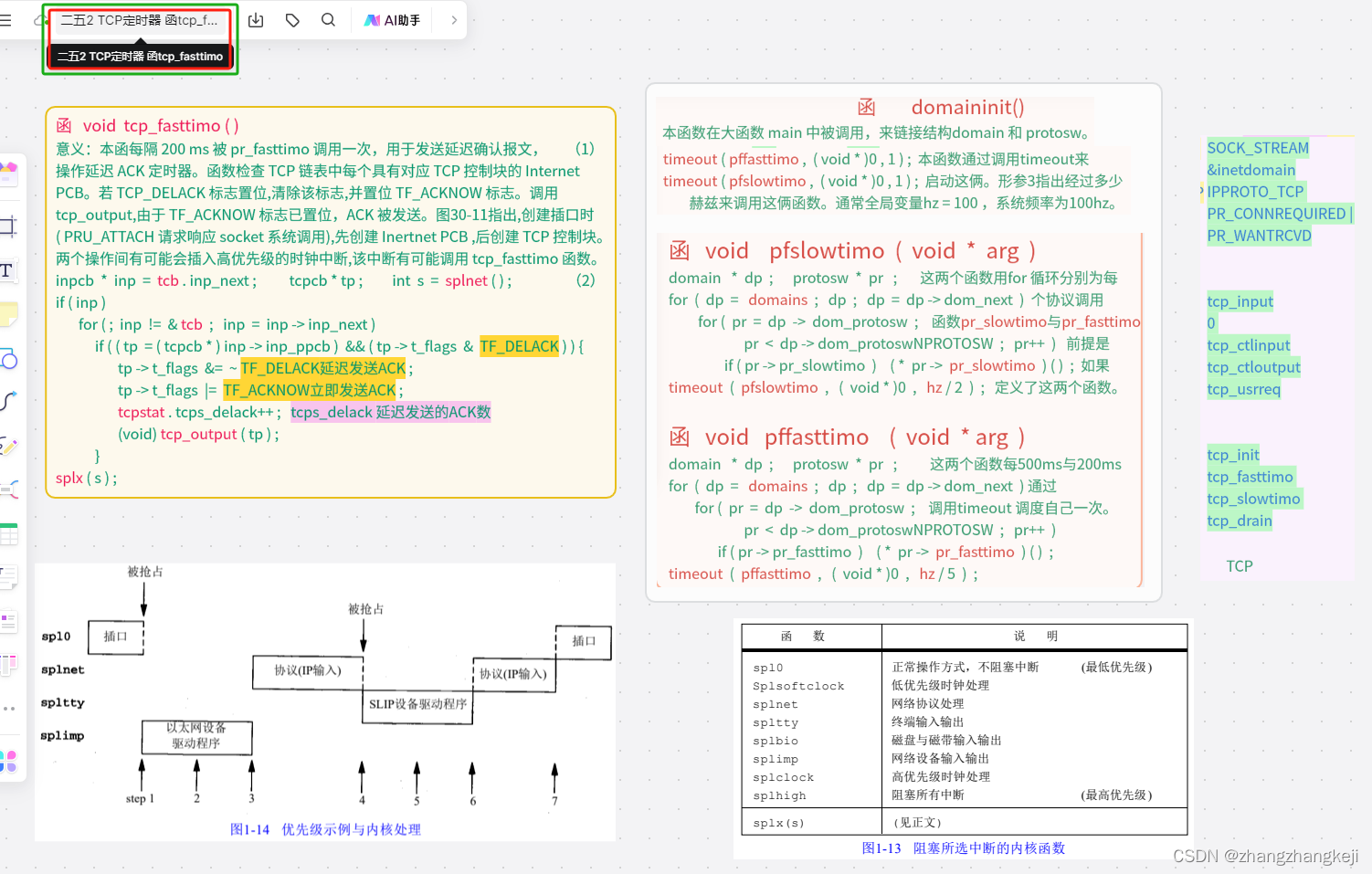
Task: Click the cloud sync status icon
Action: tap(40, 20)
